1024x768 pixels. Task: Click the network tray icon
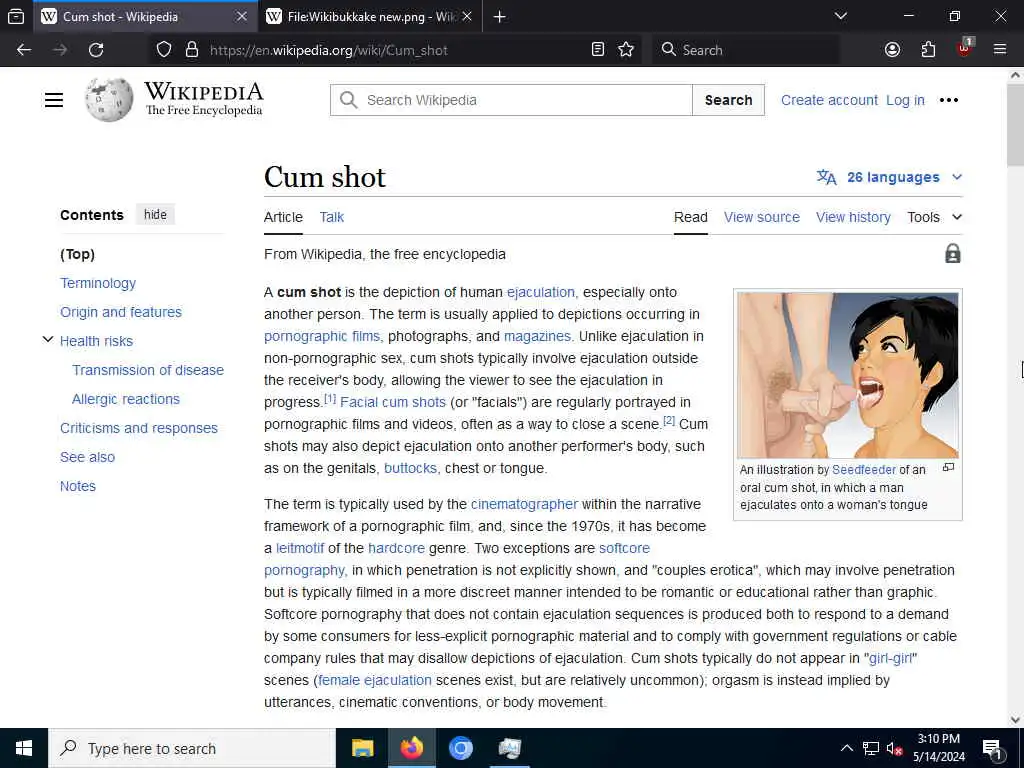click(x=871, y=748)
